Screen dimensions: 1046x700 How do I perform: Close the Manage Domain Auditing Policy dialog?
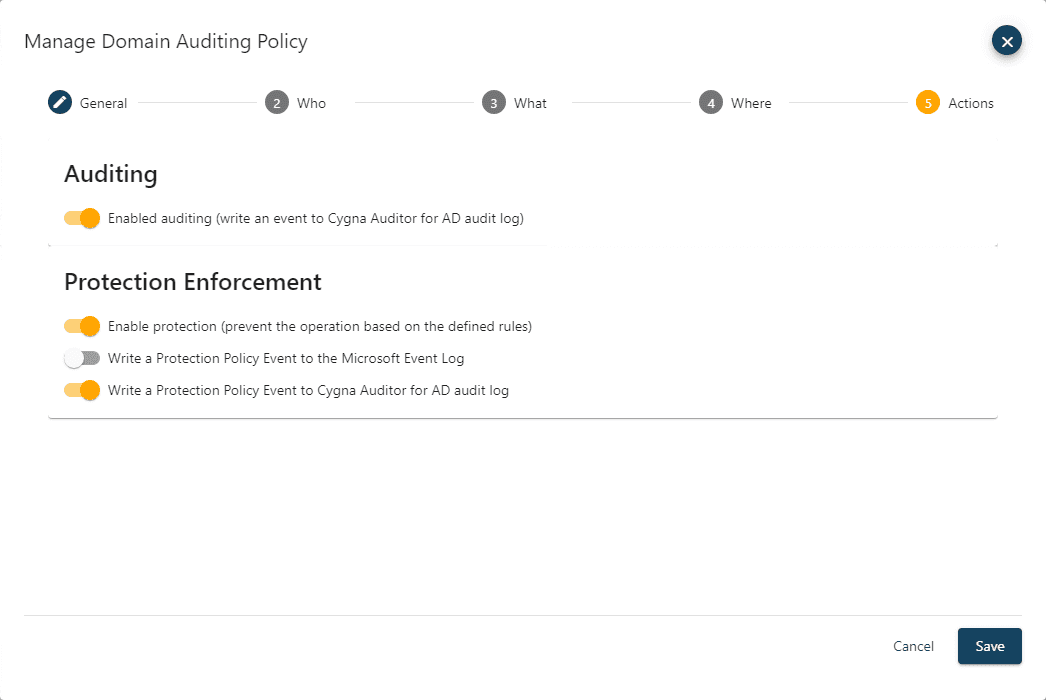coord(1006,41)
